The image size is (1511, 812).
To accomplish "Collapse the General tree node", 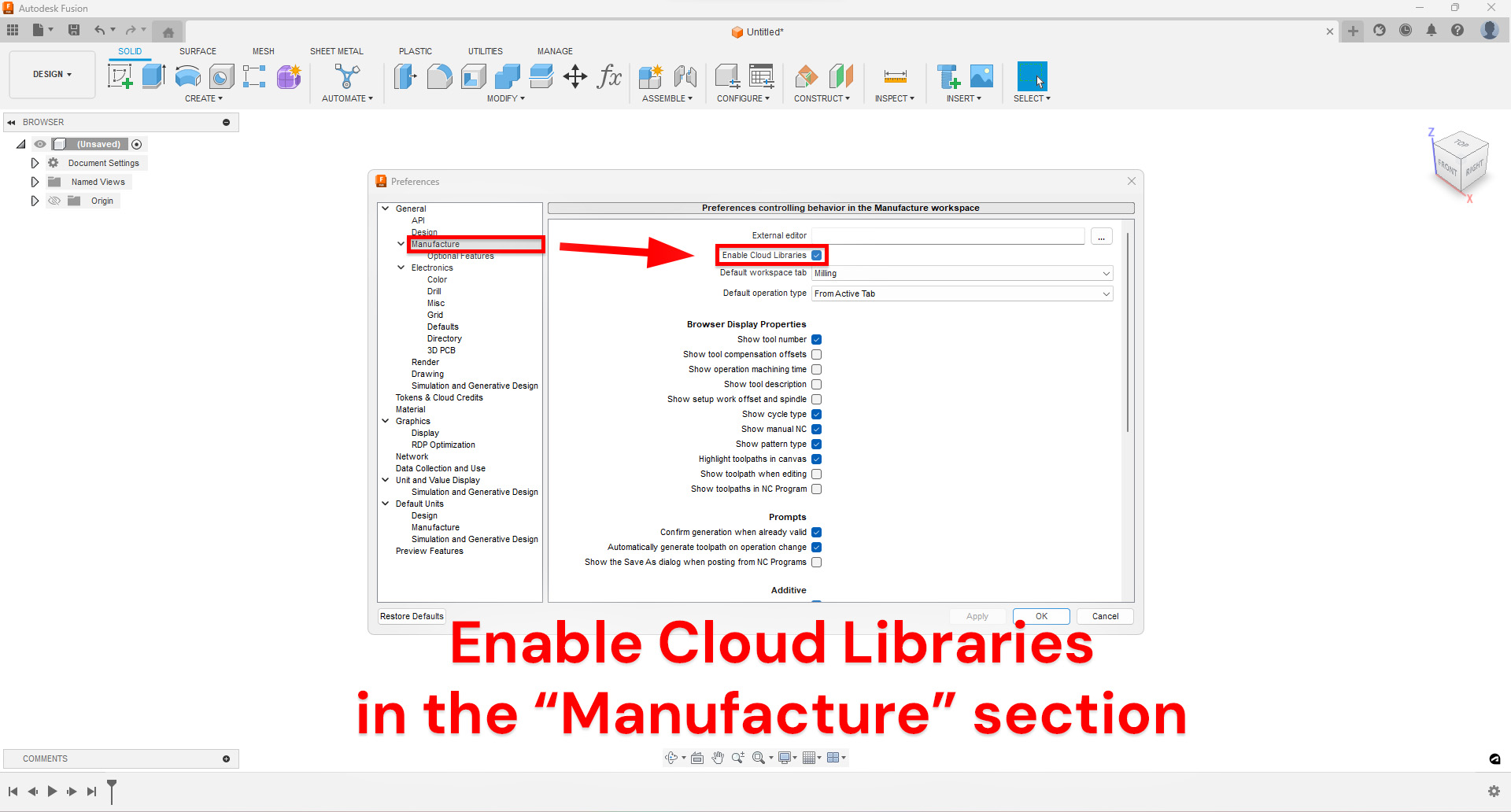I will pos(386,209).
